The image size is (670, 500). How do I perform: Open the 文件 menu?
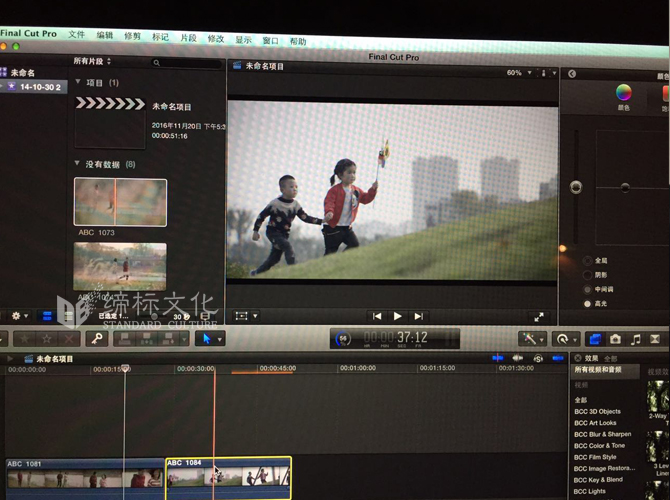(76, 34)
